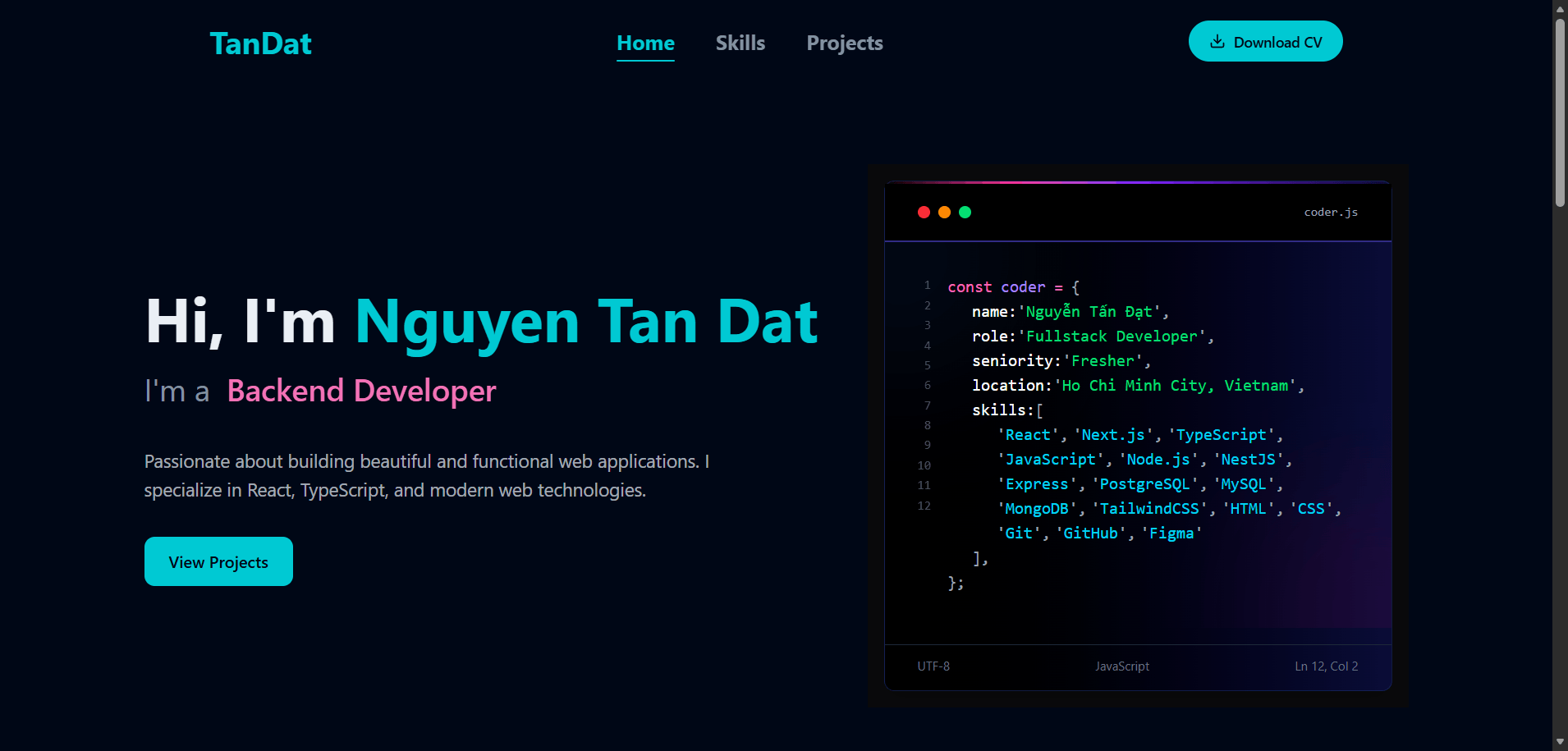Screen dimensions: 1568x751
Task: Click the TanDat logo
Action: tap(260, 44)
